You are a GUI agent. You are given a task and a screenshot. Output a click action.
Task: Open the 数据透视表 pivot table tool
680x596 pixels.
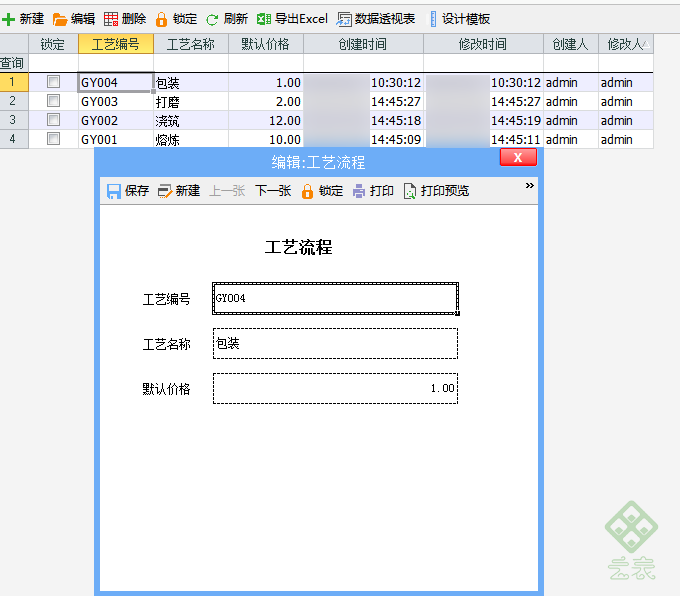(x=344, y=19)
